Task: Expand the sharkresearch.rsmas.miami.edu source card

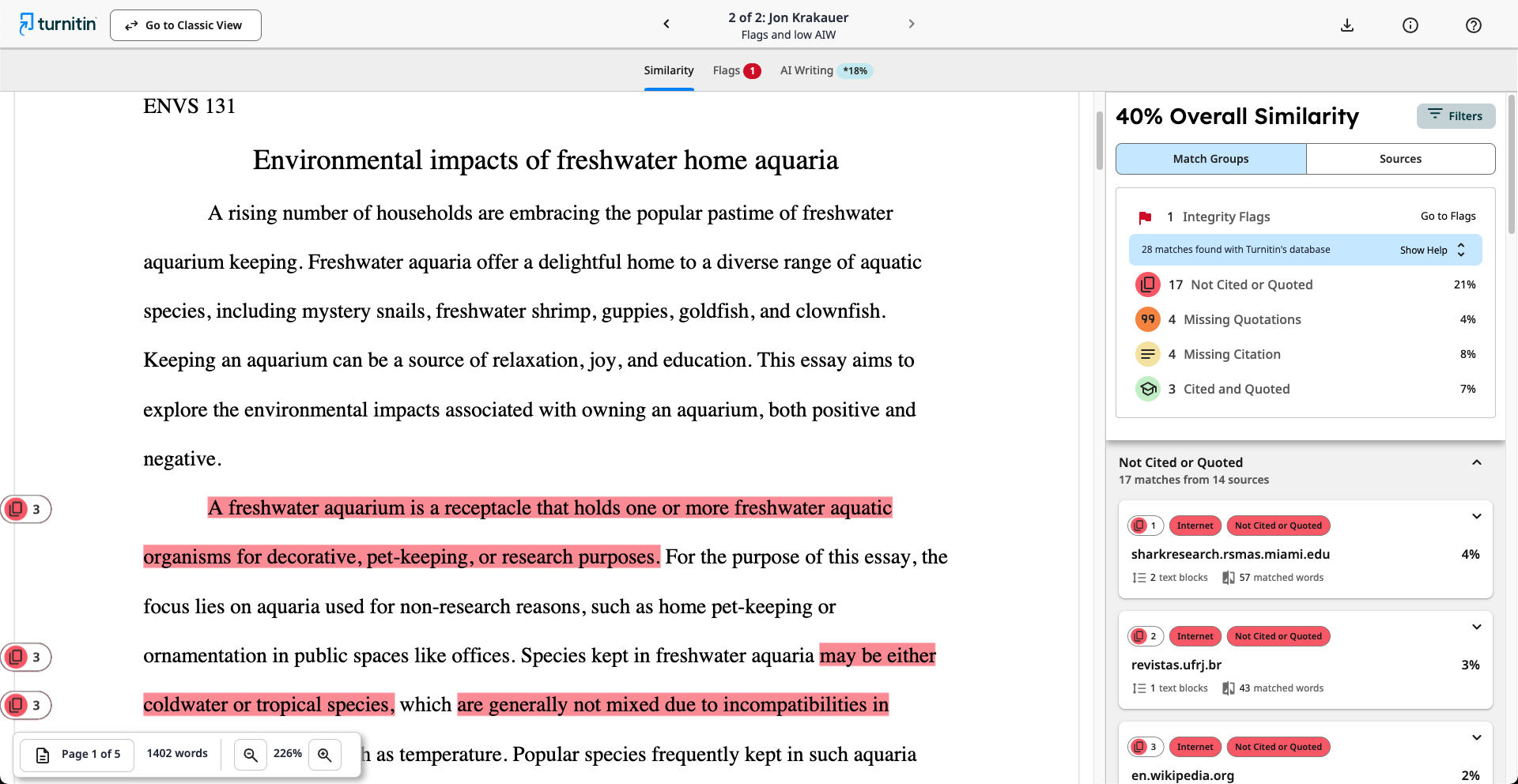Action: (1477, 516)
